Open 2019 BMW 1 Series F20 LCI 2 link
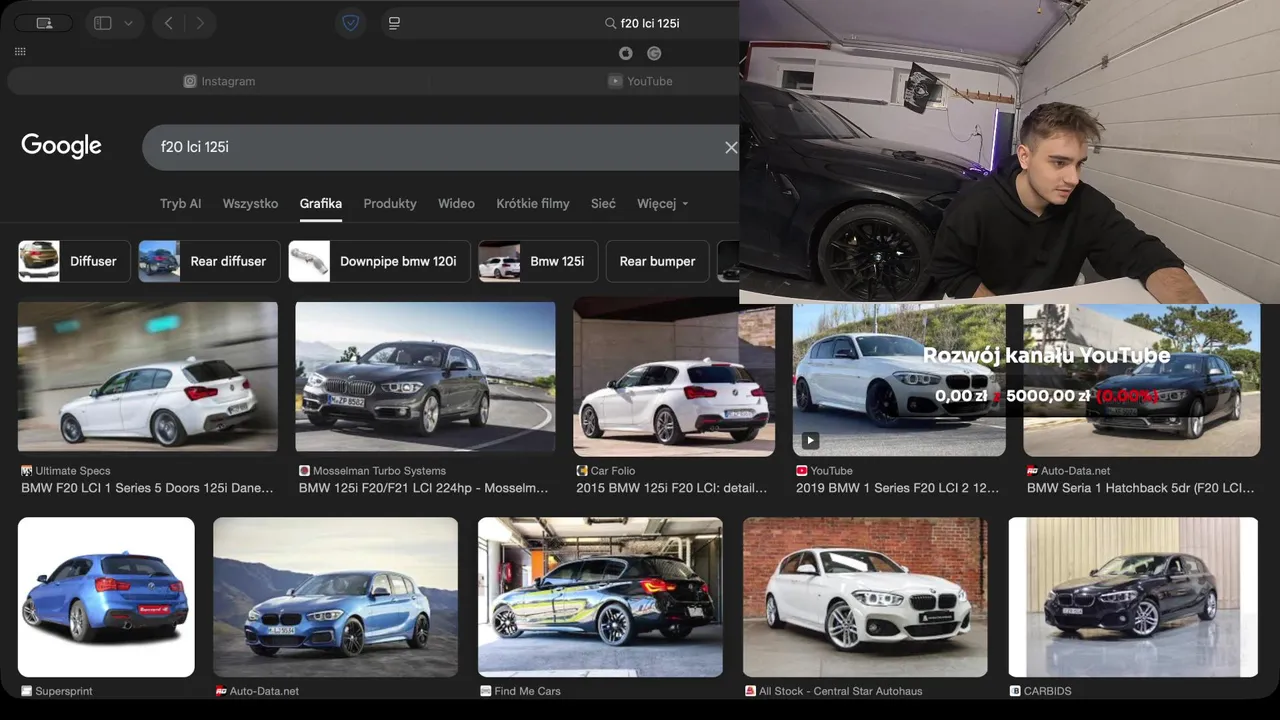1280x720 pixels. [897, 488]
